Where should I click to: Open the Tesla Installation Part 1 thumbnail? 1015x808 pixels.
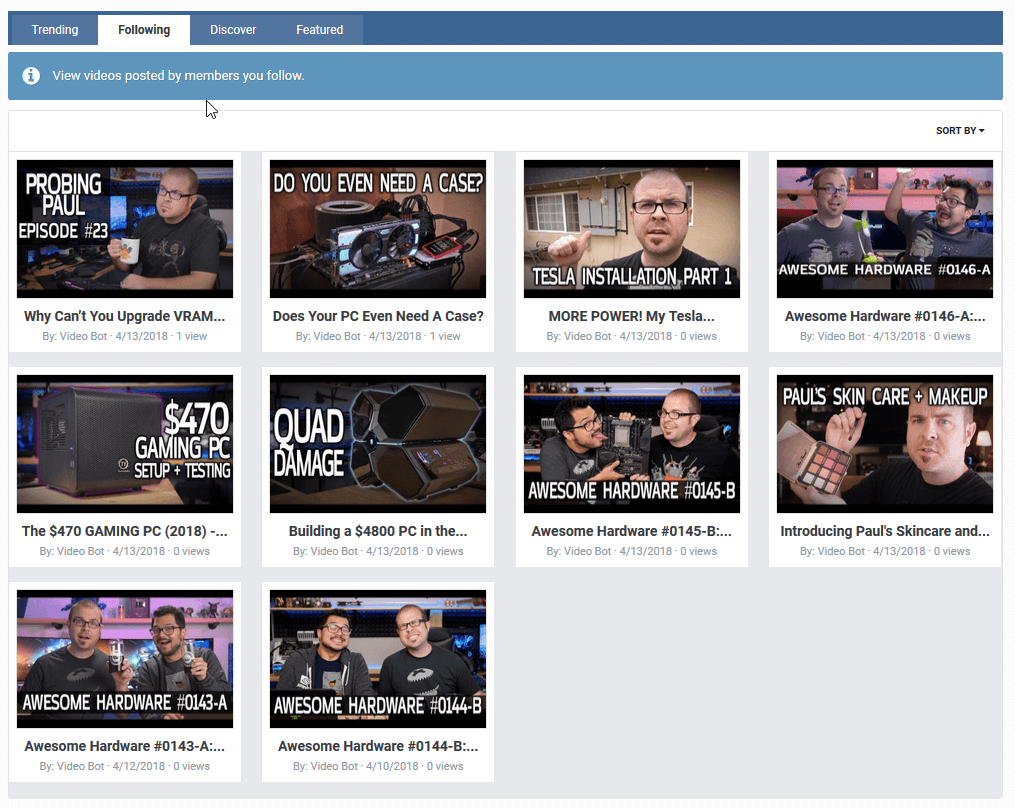[632, 229]
